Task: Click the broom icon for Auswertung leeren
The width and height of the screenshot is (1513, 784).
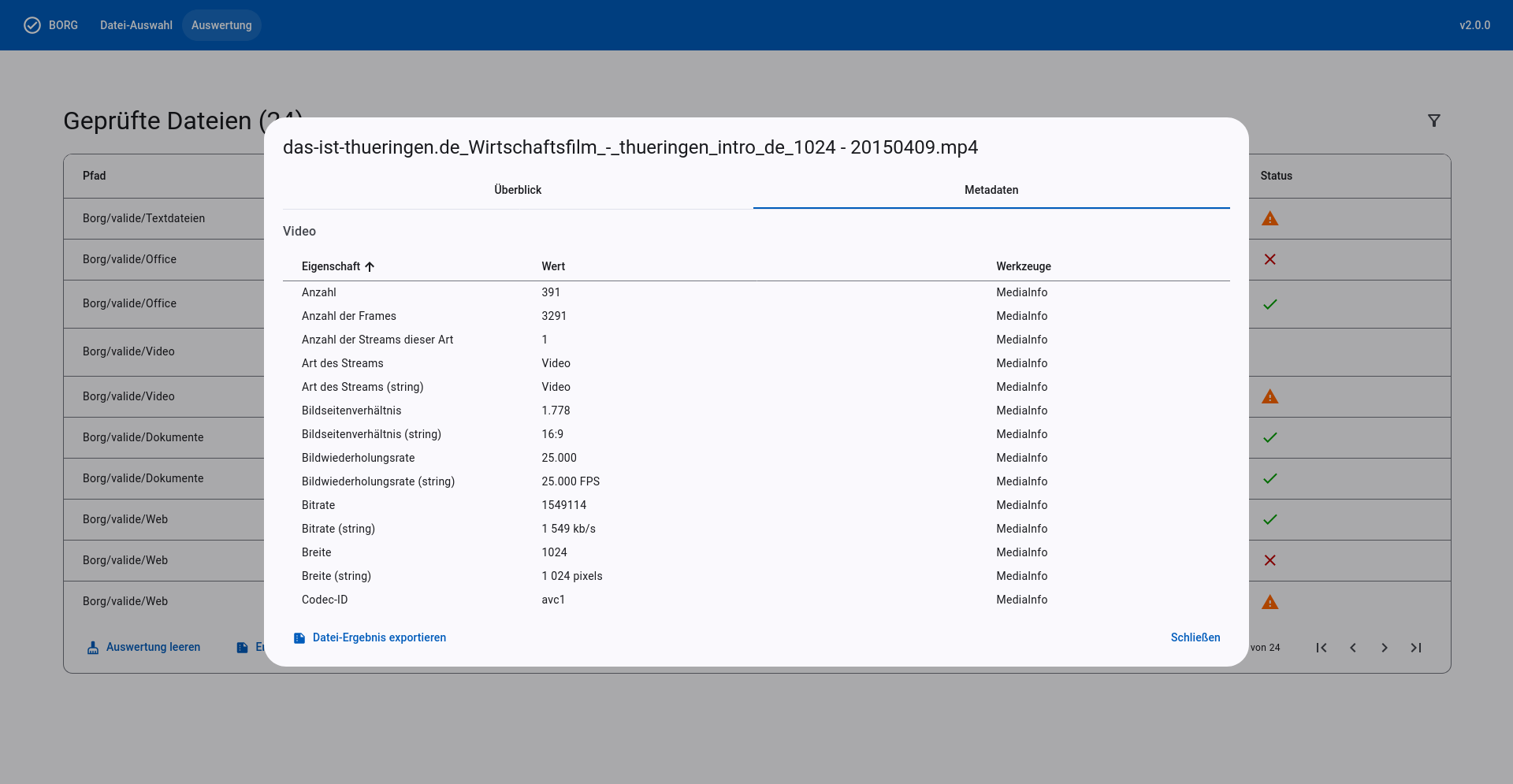Action: [x=93, y=648]
